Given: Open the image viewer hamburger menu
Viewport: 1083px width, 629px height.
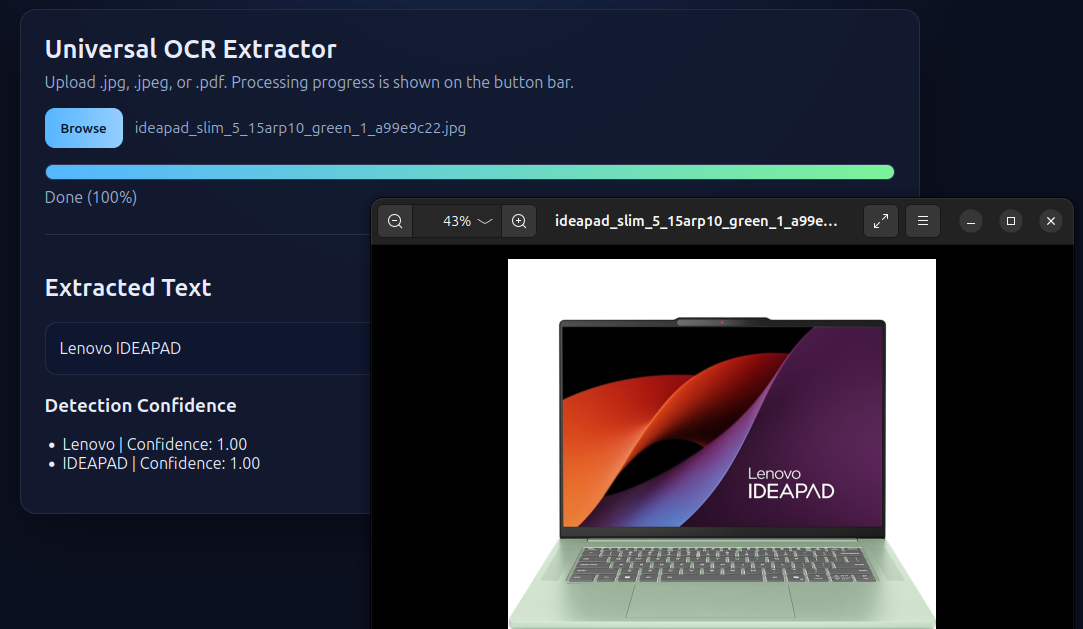Looking at the screenshot, I should coord(923,221).
